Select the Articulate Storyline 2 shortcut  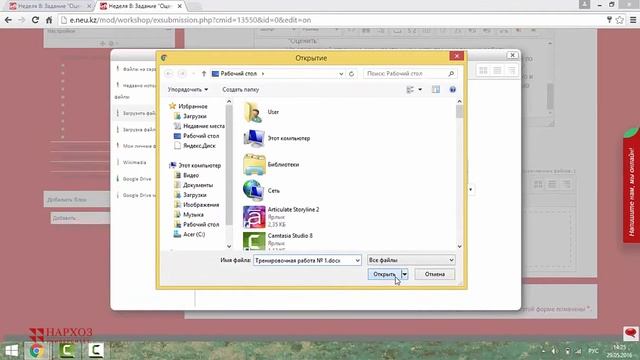[254, 217]
